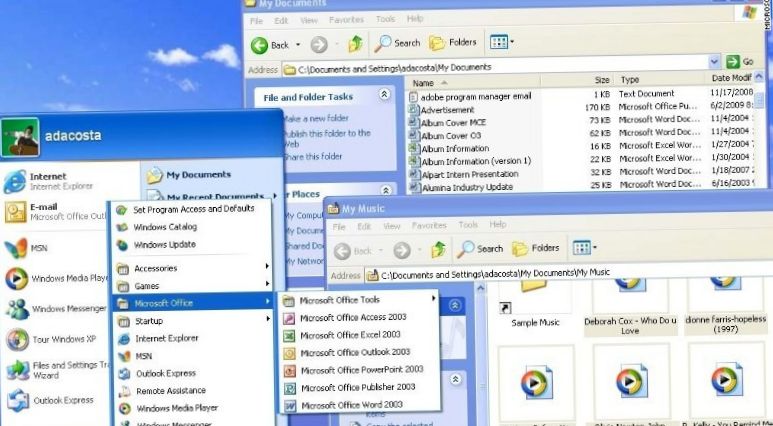Open Internet Explorer from the Start menu pinned list
This screenshot has width=773, height=426.
click(x=49, y=181)
